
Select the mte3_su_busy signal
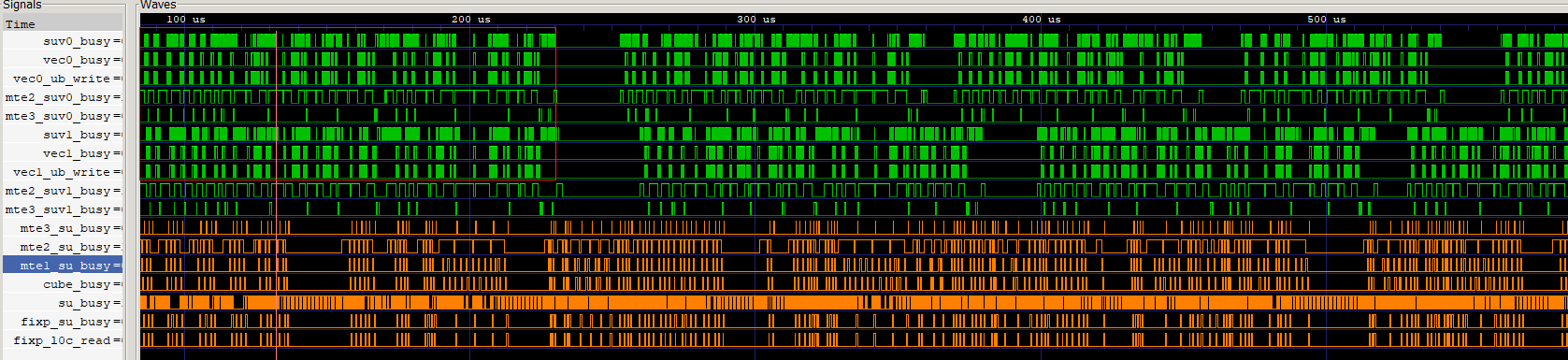click(x=62, y=228)
